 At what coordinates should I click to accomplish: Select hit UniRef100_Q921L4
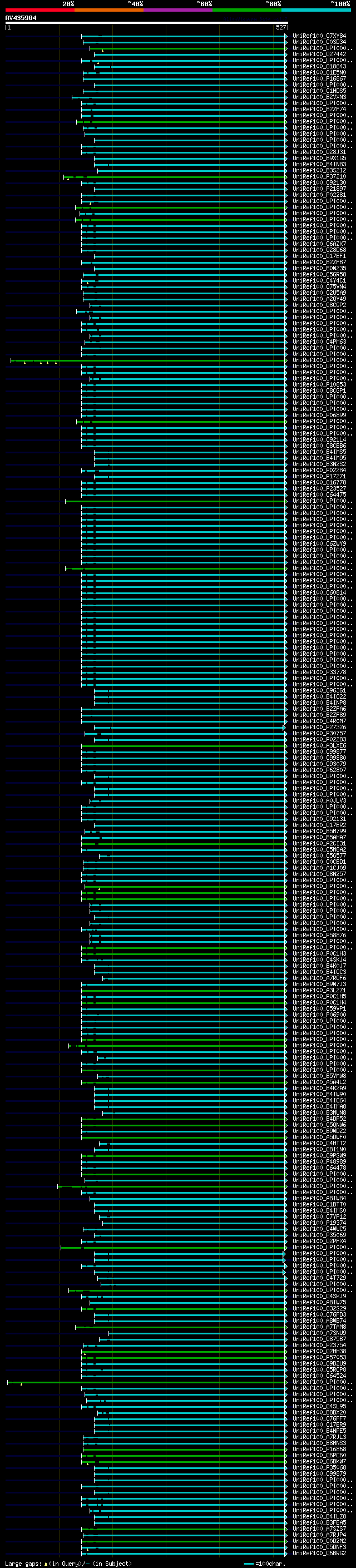pyautogui.click(x=319, y=439)
